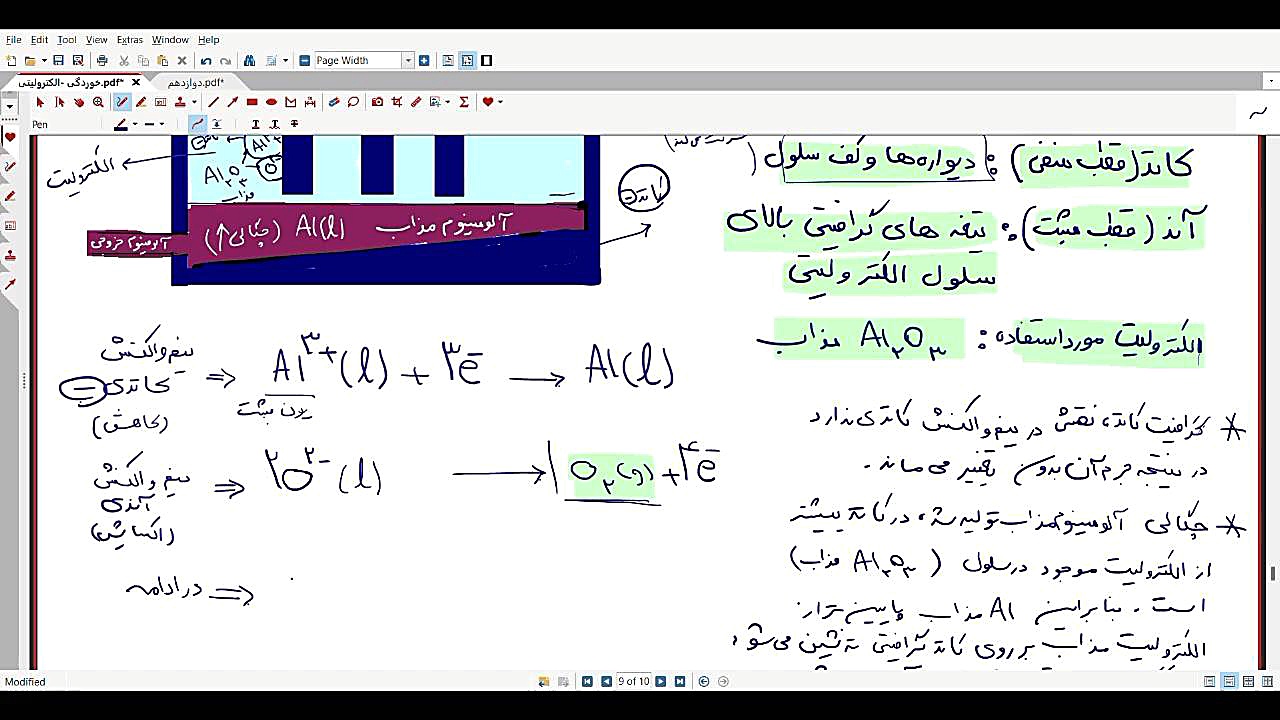Close the active الکترولیتی pdf tab
The width and height of the screenshot is (1280, 720).
[x=137, y=82]
